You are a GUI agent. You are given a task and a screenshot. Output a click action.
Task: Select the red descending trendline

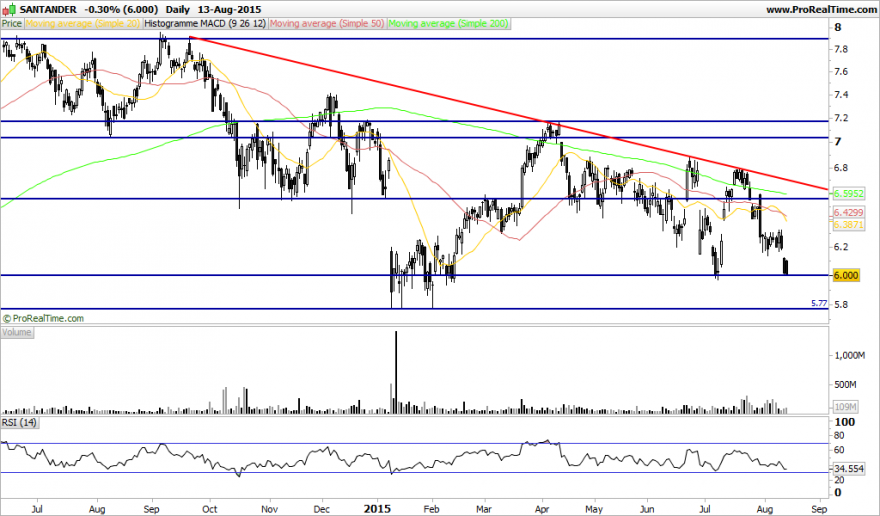tap(508, 113)
